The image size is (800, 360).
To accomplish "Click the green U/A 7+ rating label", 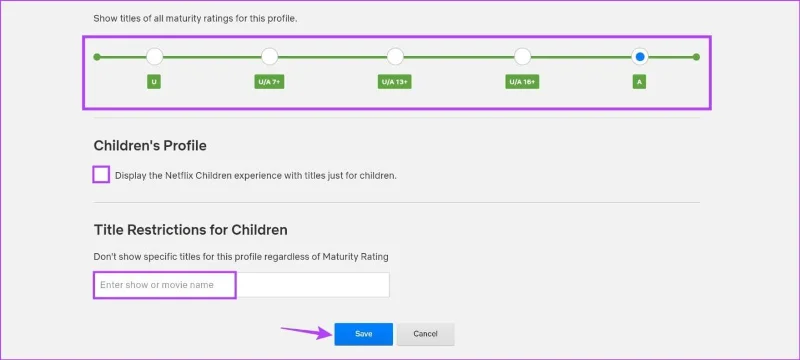I will coord(269,82).
